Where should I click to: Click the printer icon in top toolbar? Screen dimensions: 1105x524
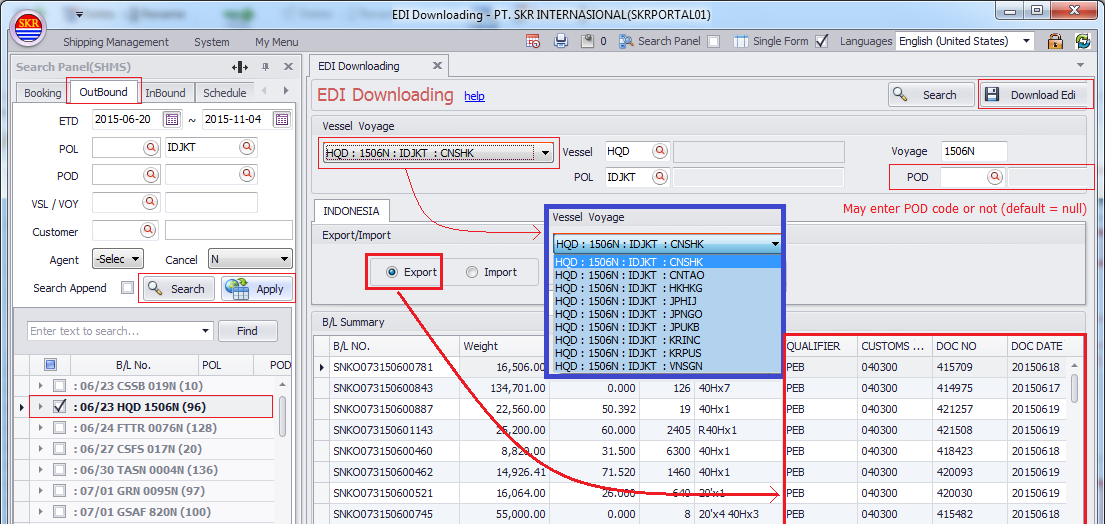561,42
